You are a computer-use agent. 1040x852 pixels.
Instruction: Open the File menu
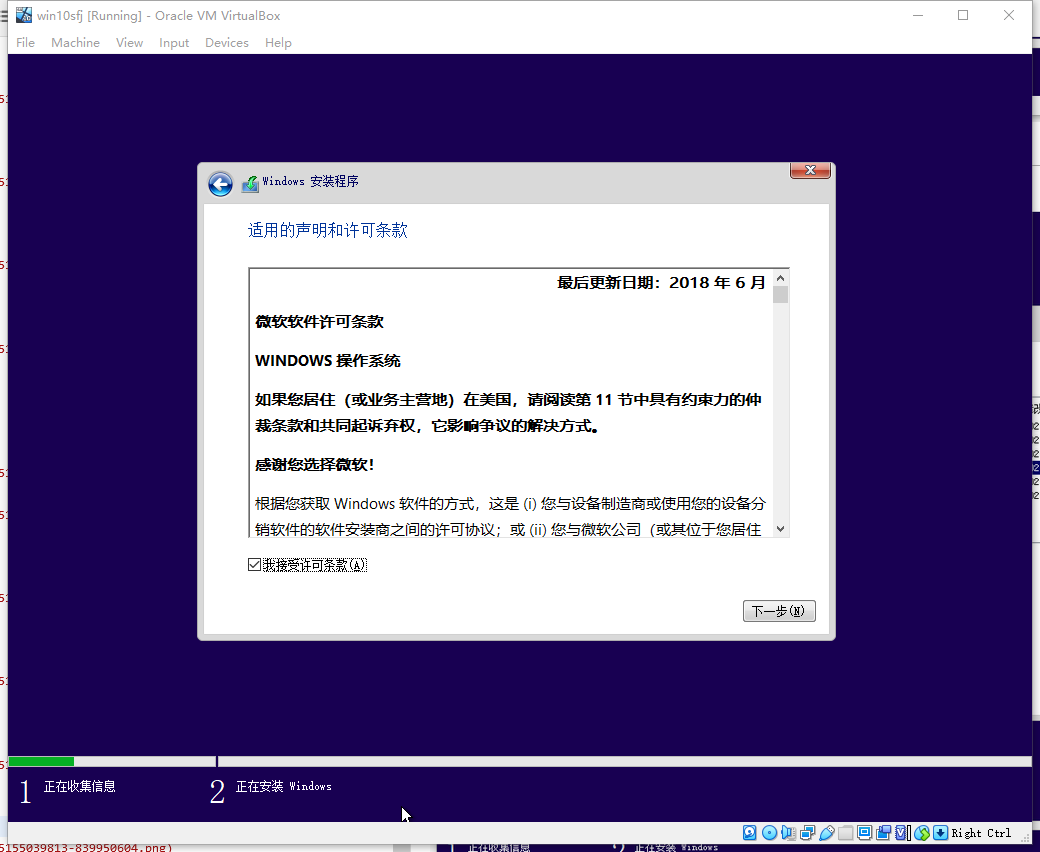(25, 42)
